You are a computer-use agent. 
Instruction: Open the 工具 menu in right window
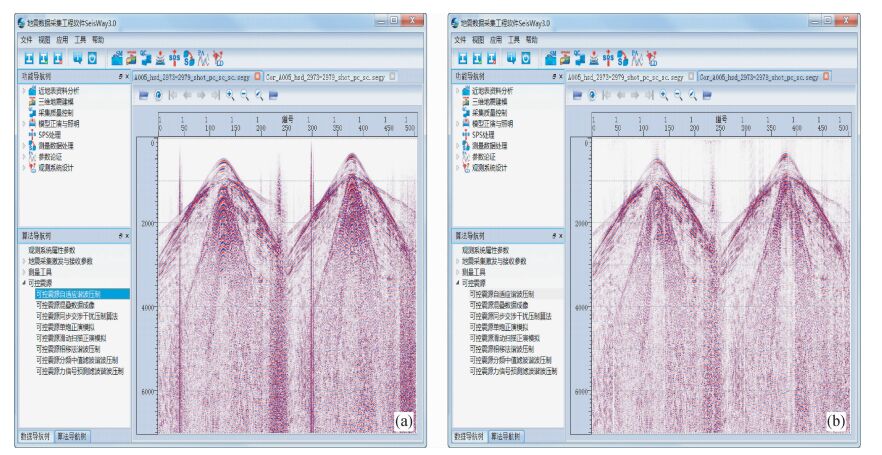tap(513, 39)
